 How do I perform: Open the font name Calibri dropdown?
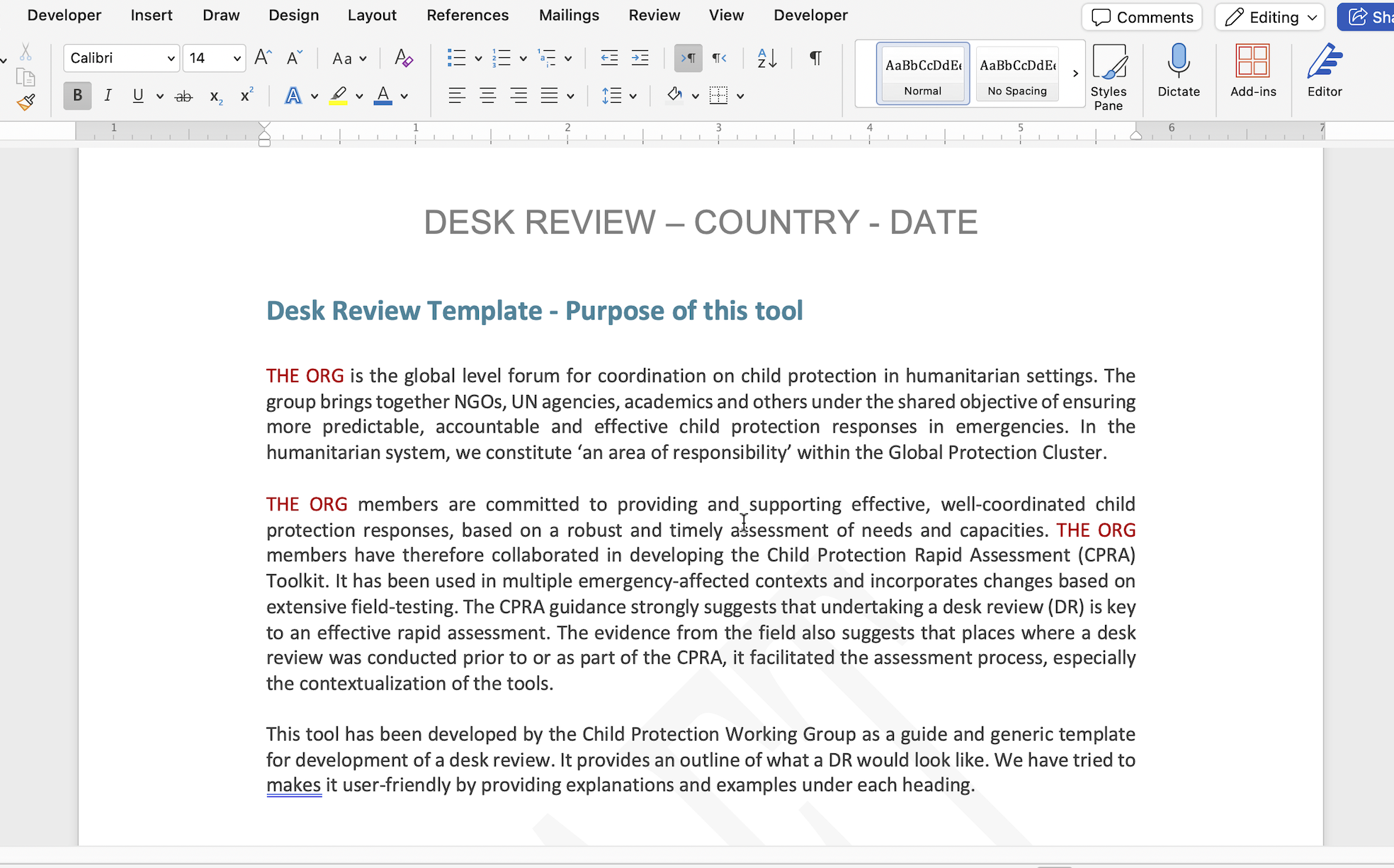(171, 58)
